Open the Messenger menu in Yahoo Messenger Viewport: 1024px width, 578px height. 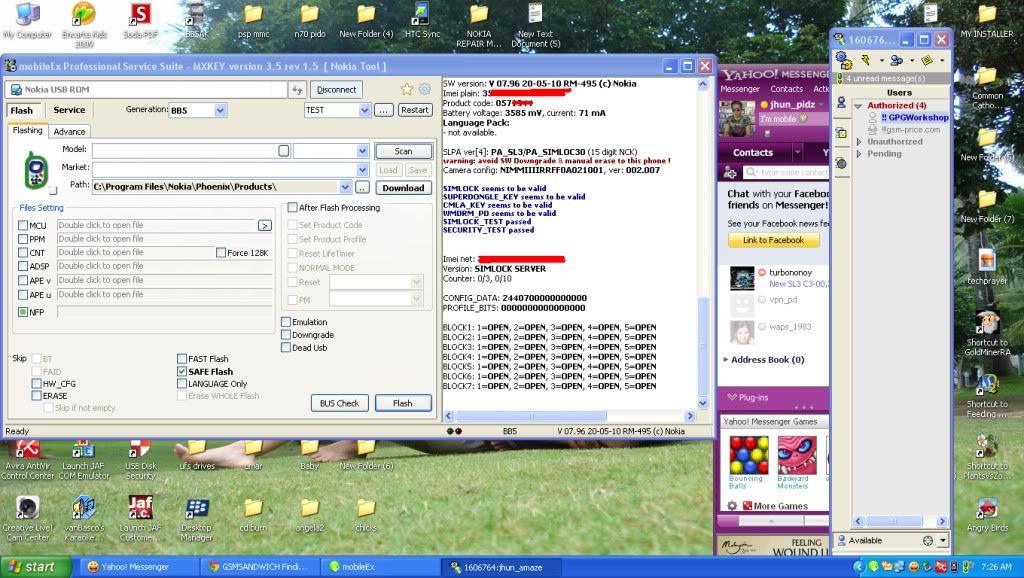tap(739, 89)
